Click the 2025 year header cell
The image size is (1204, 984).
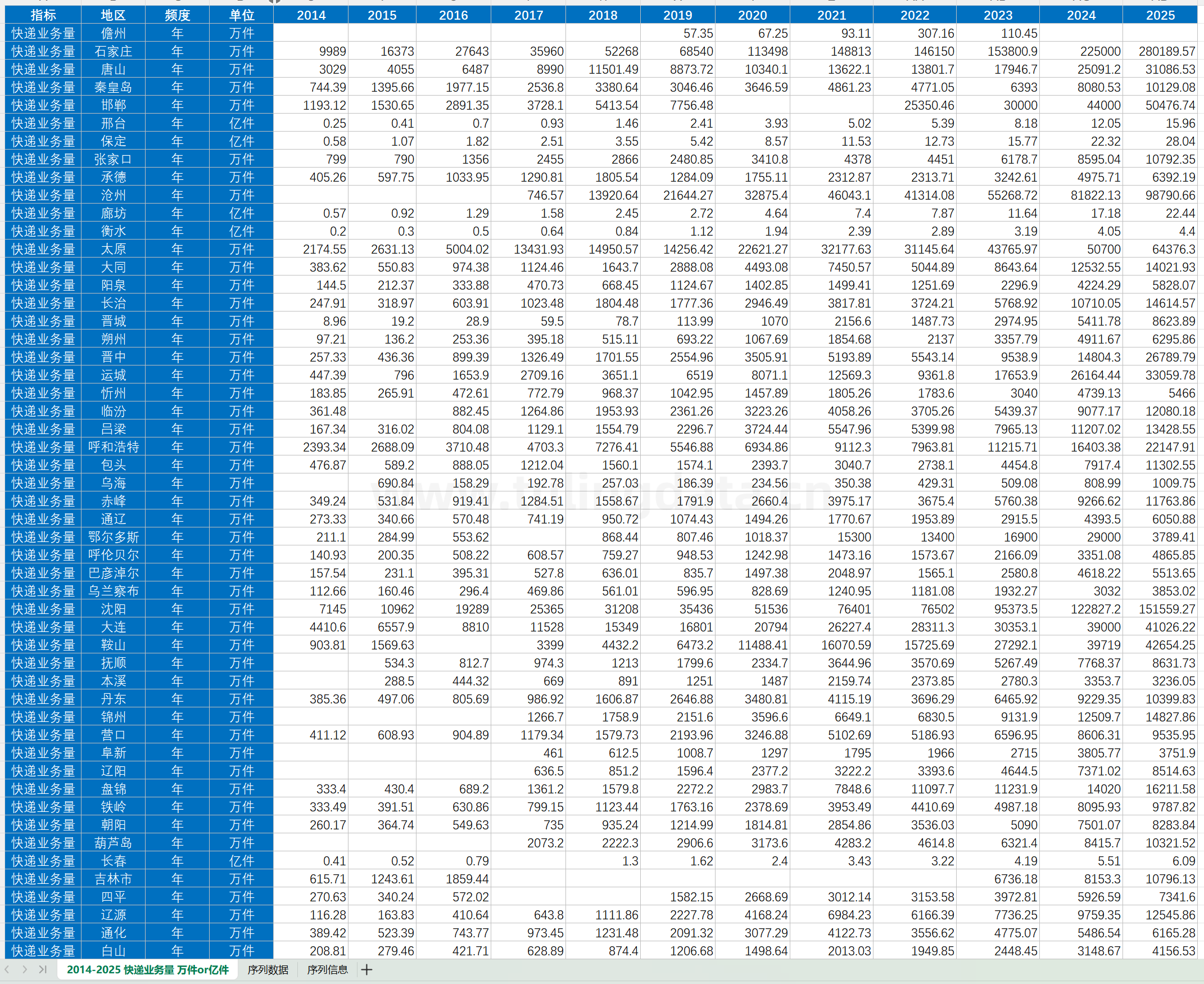(x=1160, y=15)
